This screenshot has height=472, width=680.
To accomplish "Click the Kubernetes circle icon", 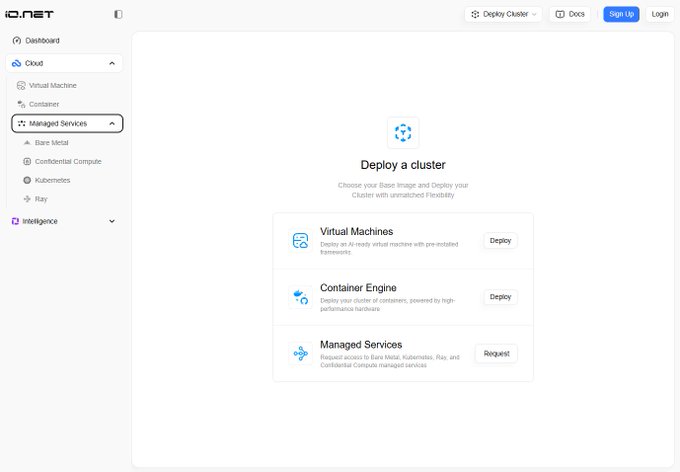I will coord(27,180).
